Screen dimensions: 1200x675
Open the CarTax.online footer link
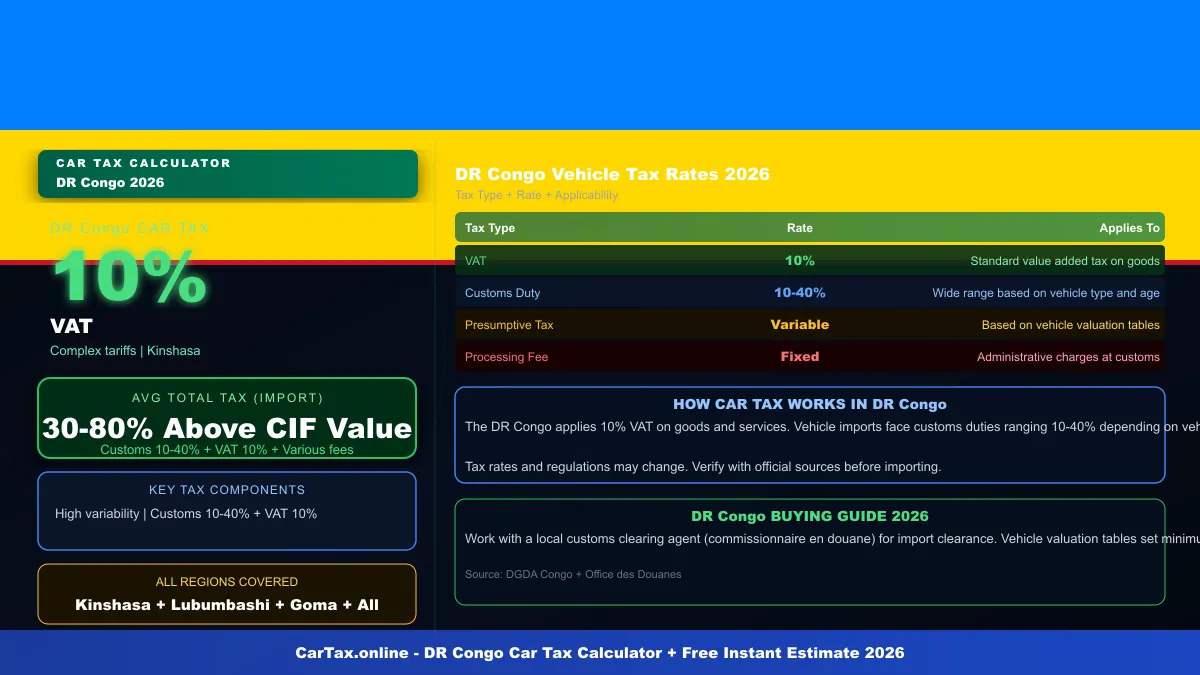600,652
